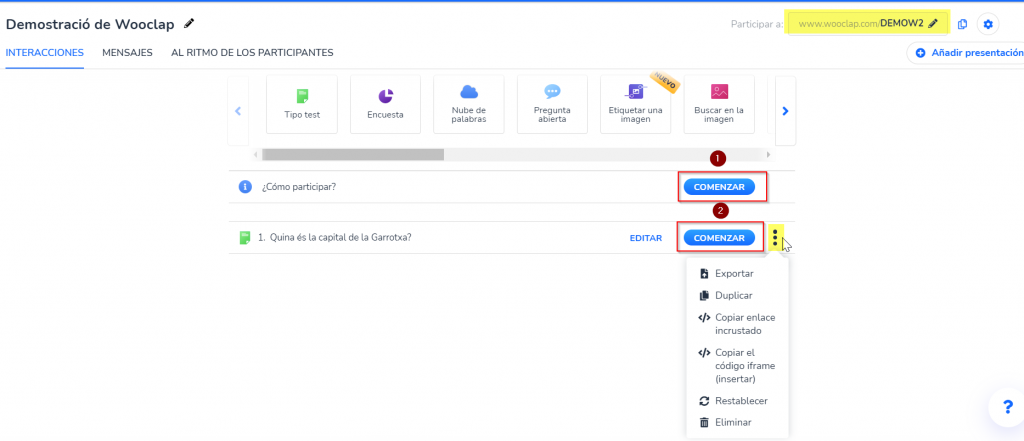Image resolution: width=1024 pixels, height=441 pixels.
Task: Add an Etiquetar una imagen question
Action: [635, 105]
